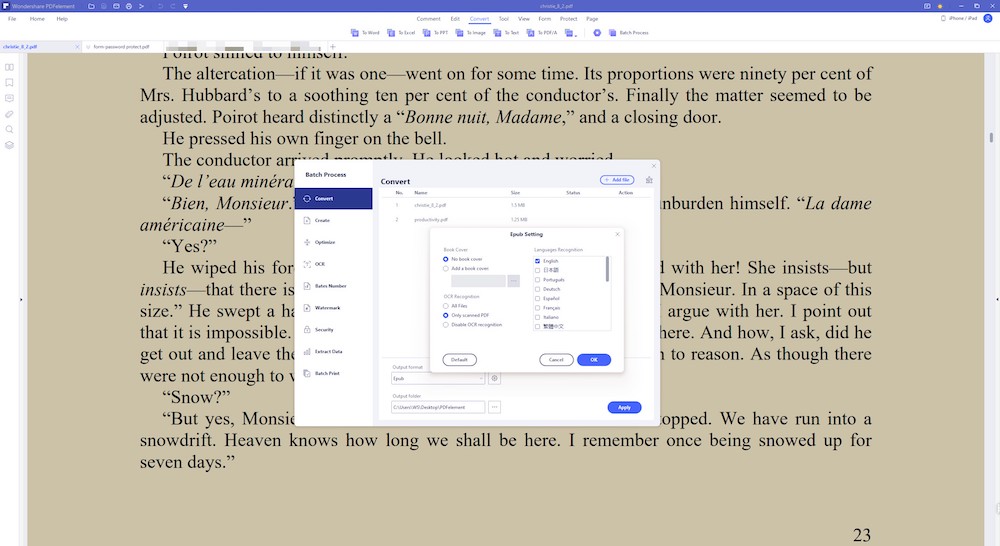Switch to the Form ribbon tab
The width and height of the screenshot is (1000, 546).
545,18
